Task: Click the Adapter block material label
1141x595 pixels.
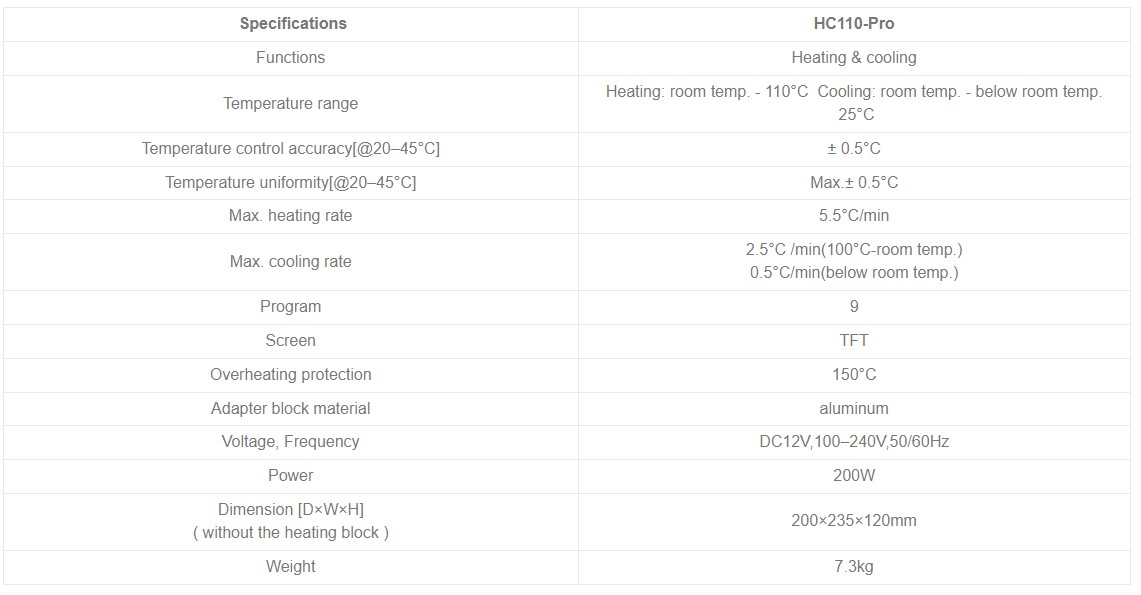Action: [290, 409]
